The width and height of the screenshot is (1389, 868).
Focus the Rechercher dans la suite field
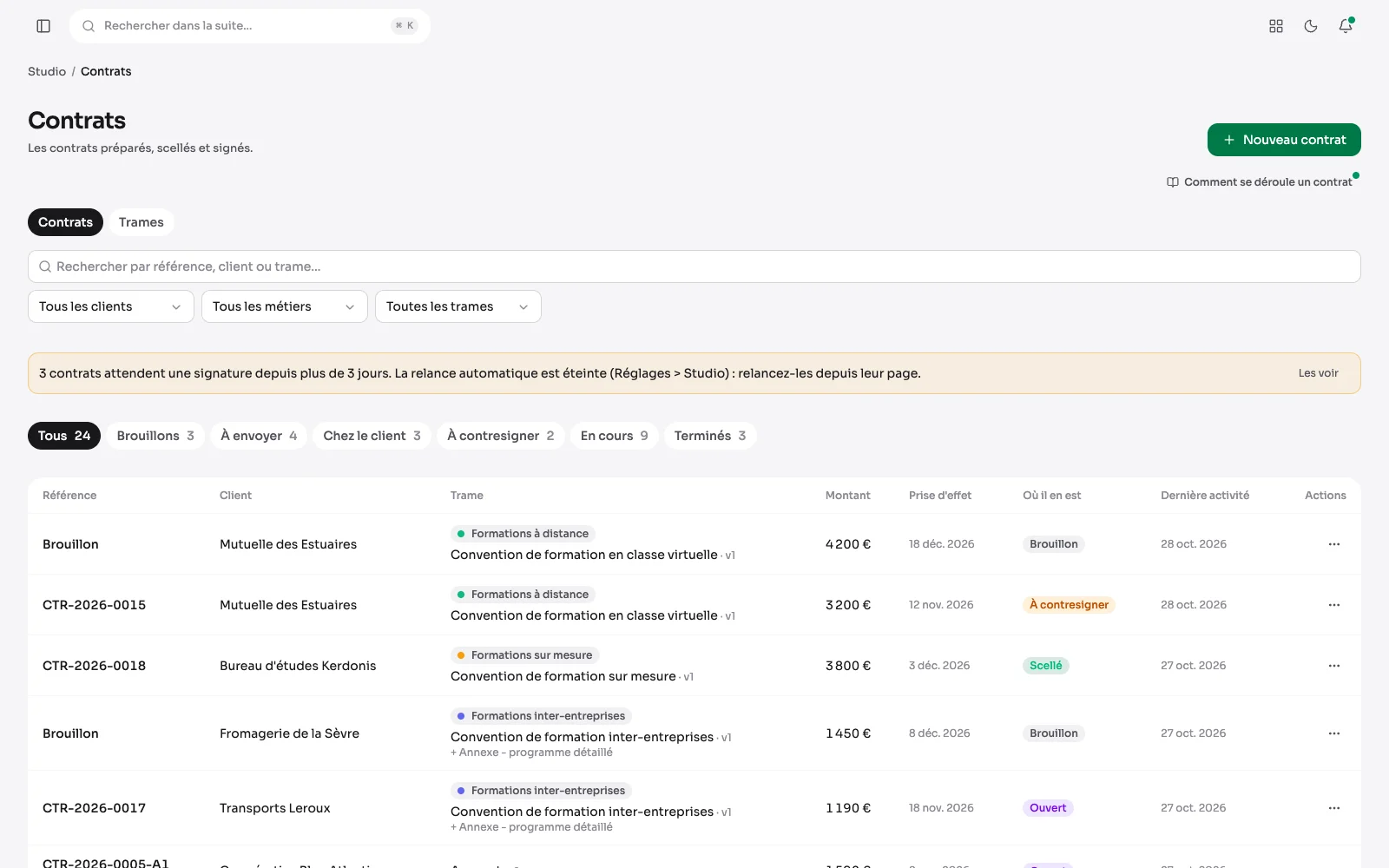pos(250,26)
